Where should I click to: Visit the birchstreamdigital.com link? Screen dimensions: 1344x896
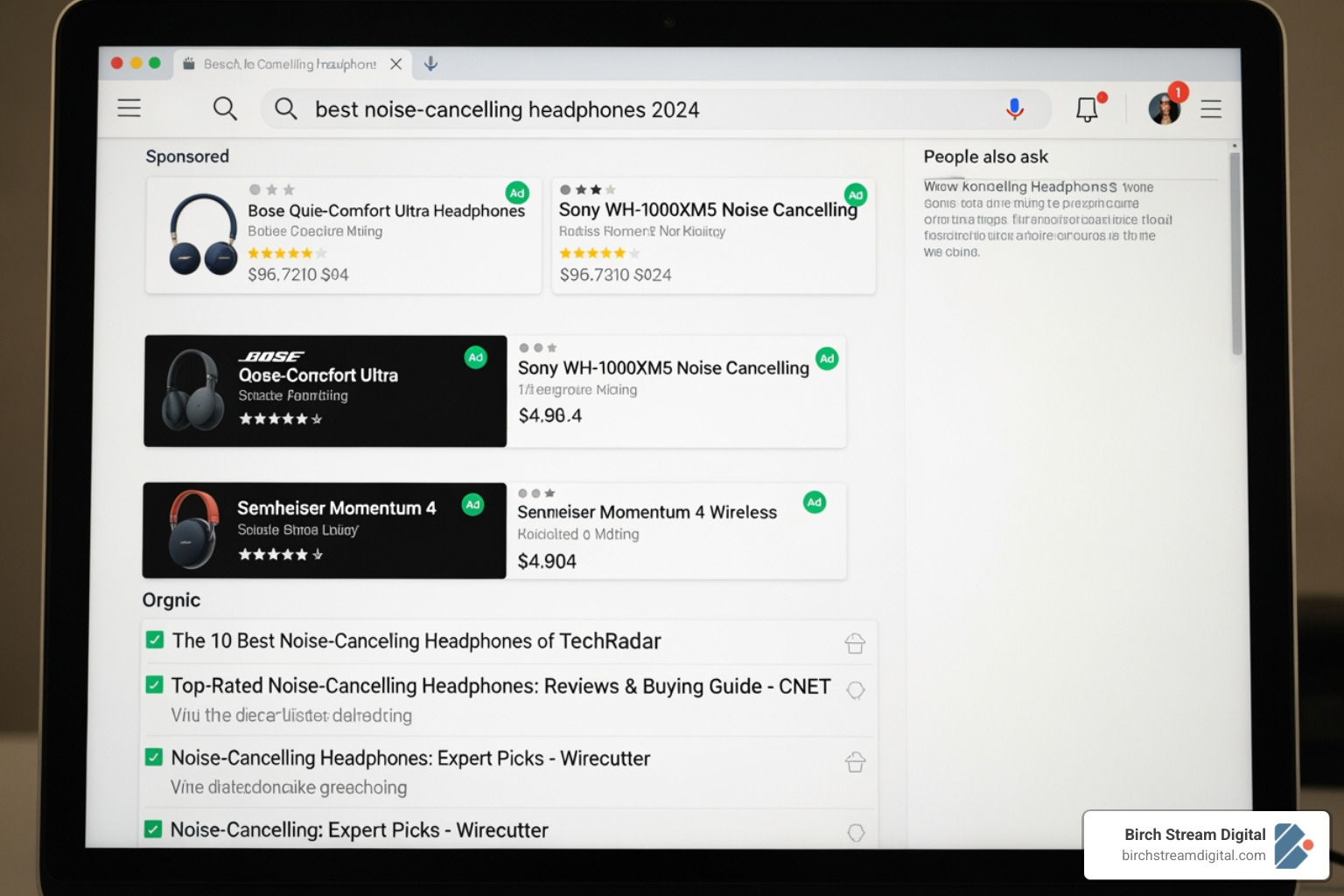(x=1193, y=857)
